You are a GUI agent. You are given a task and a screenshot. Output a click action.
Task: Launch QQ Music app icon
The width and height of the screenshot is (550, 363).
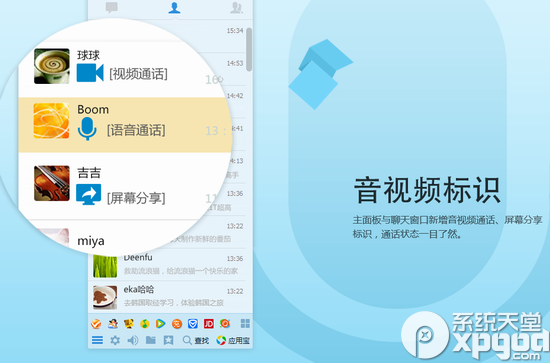(x=145, y=323)
